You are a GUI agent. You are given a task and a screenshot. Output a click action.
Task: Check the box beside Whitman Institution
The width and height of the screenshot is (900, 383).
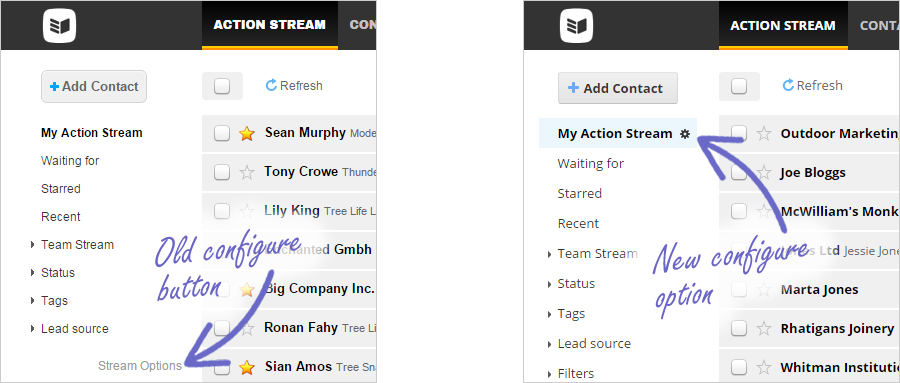coord(739,367)
